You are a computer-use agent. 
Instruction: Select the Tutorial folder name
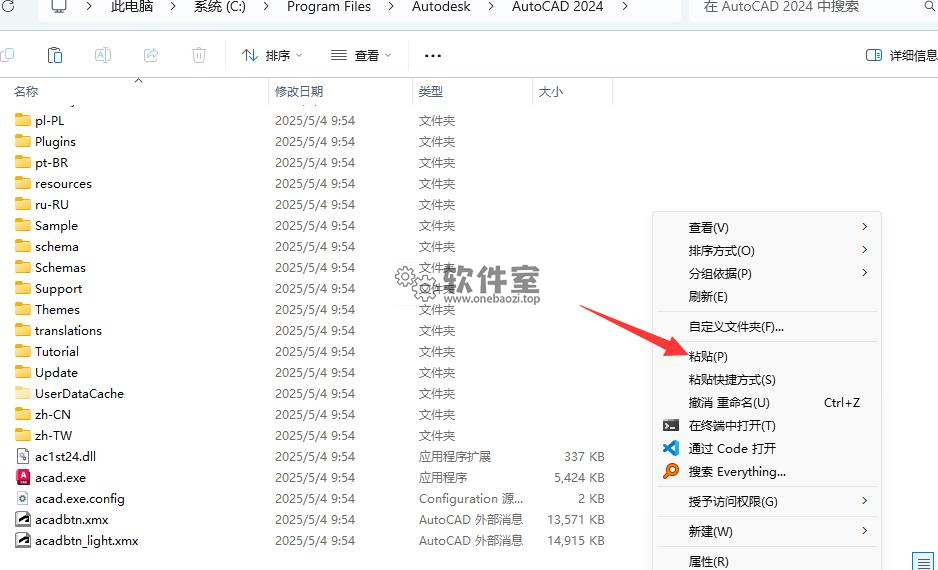(57, 352)
